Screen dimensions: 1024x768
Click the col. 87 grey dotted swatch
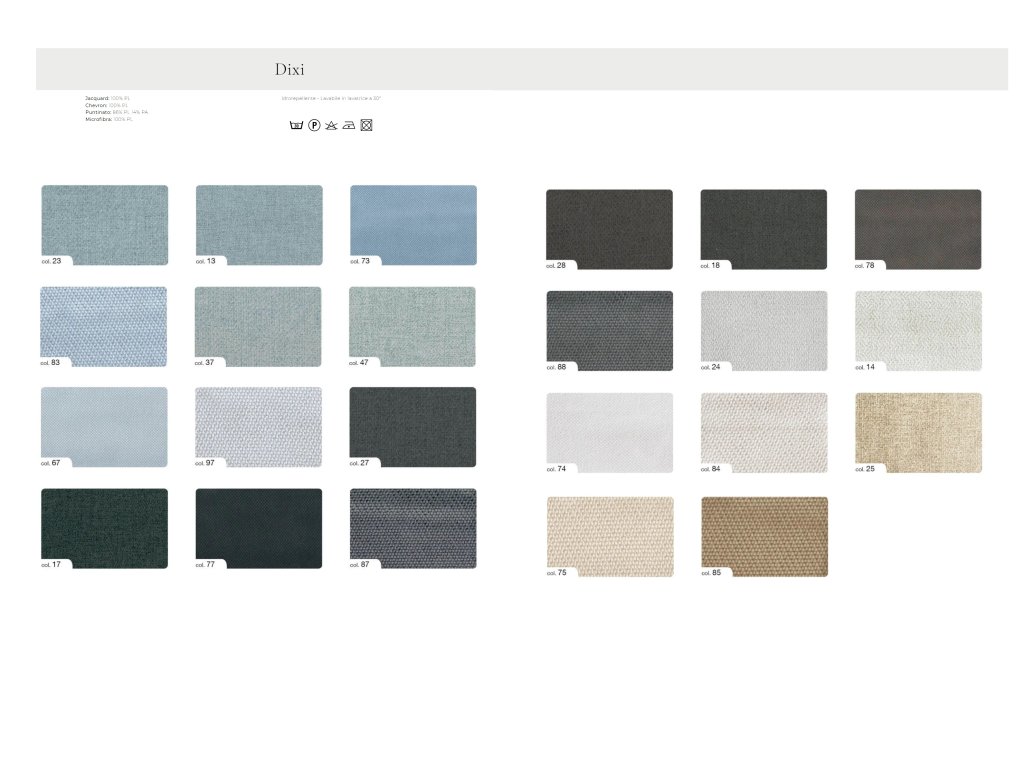413,528
